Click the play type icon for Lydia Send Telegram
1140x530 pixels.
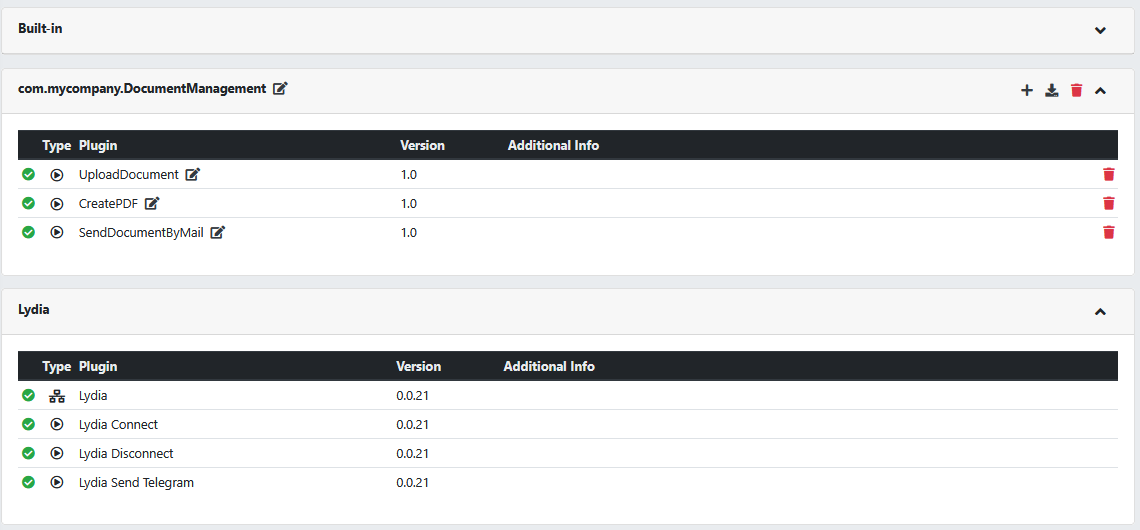pyautogui.click(x=57, y=482)
